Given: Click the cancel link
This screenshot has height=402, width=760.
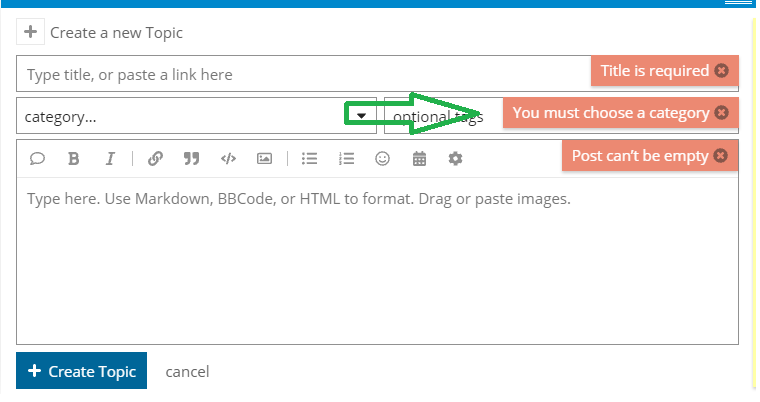Looking at the screenshot, I should (x=187, y=371).
